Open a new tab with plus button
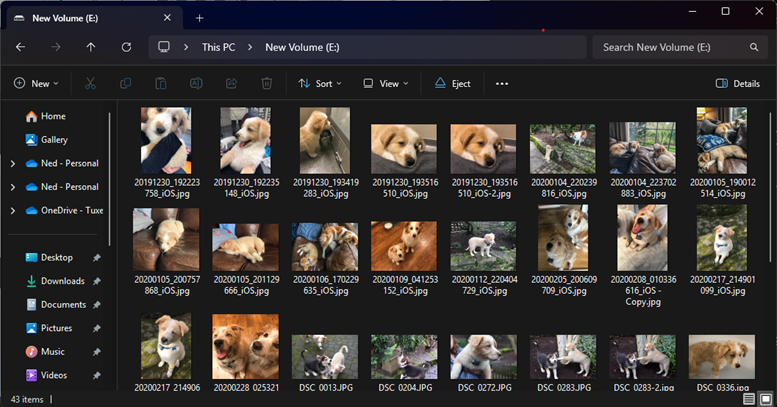The height and width of the screenshot is (407, 777). [x=199, y=18]
